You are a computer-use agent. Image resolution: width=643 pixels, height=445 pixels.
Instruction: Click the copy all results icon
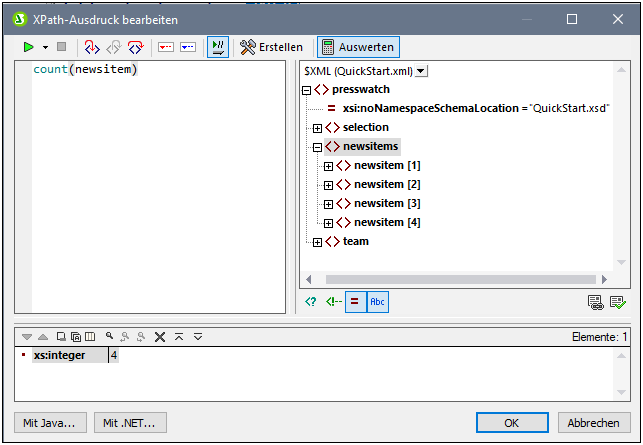coord(76,337)
